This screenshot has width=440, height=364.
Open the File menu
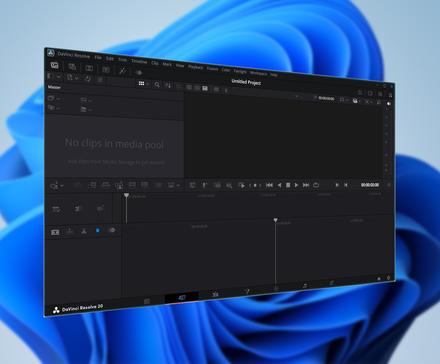(98, 57)
